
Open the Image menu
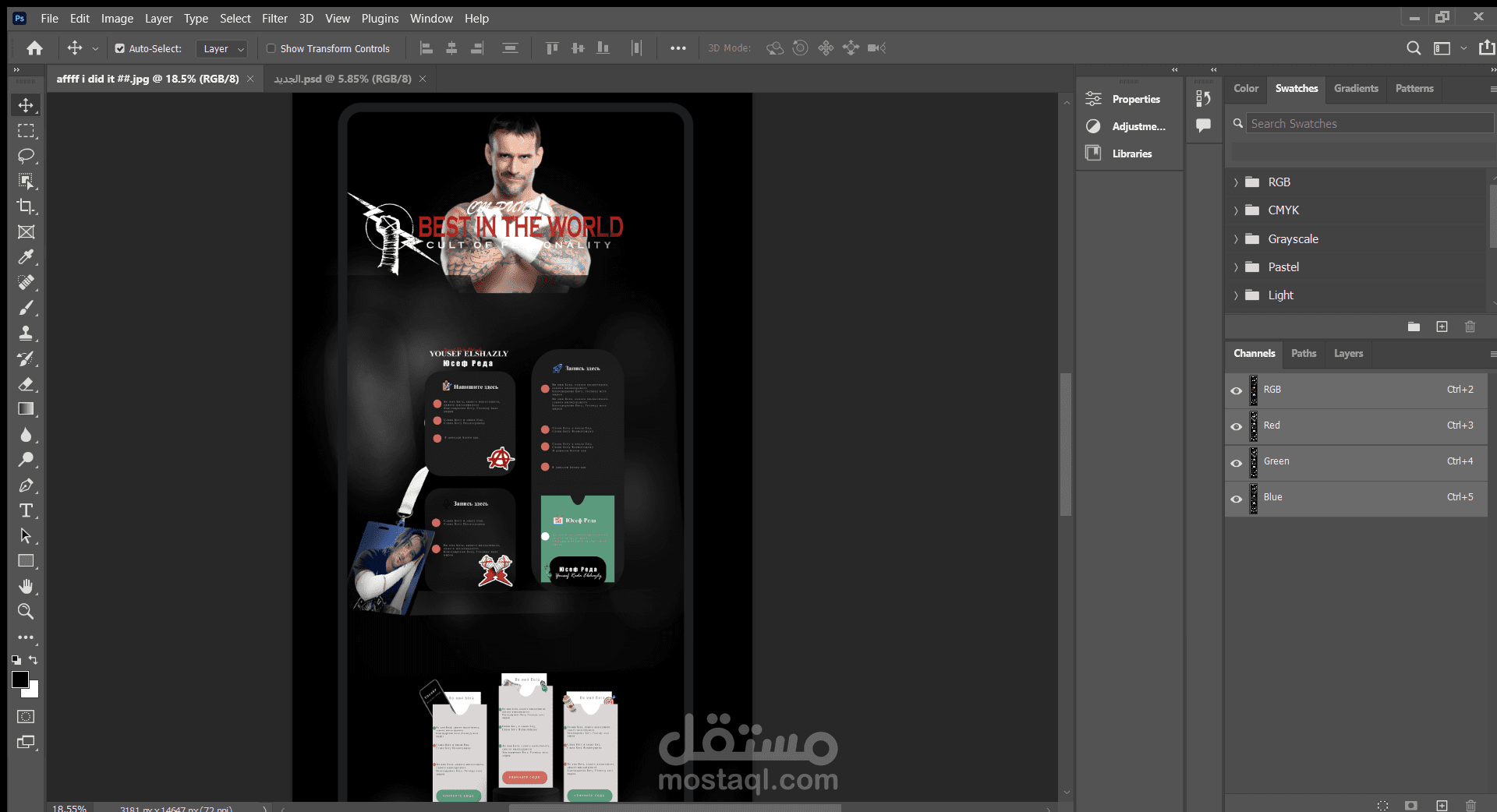(x=117, y=18)
